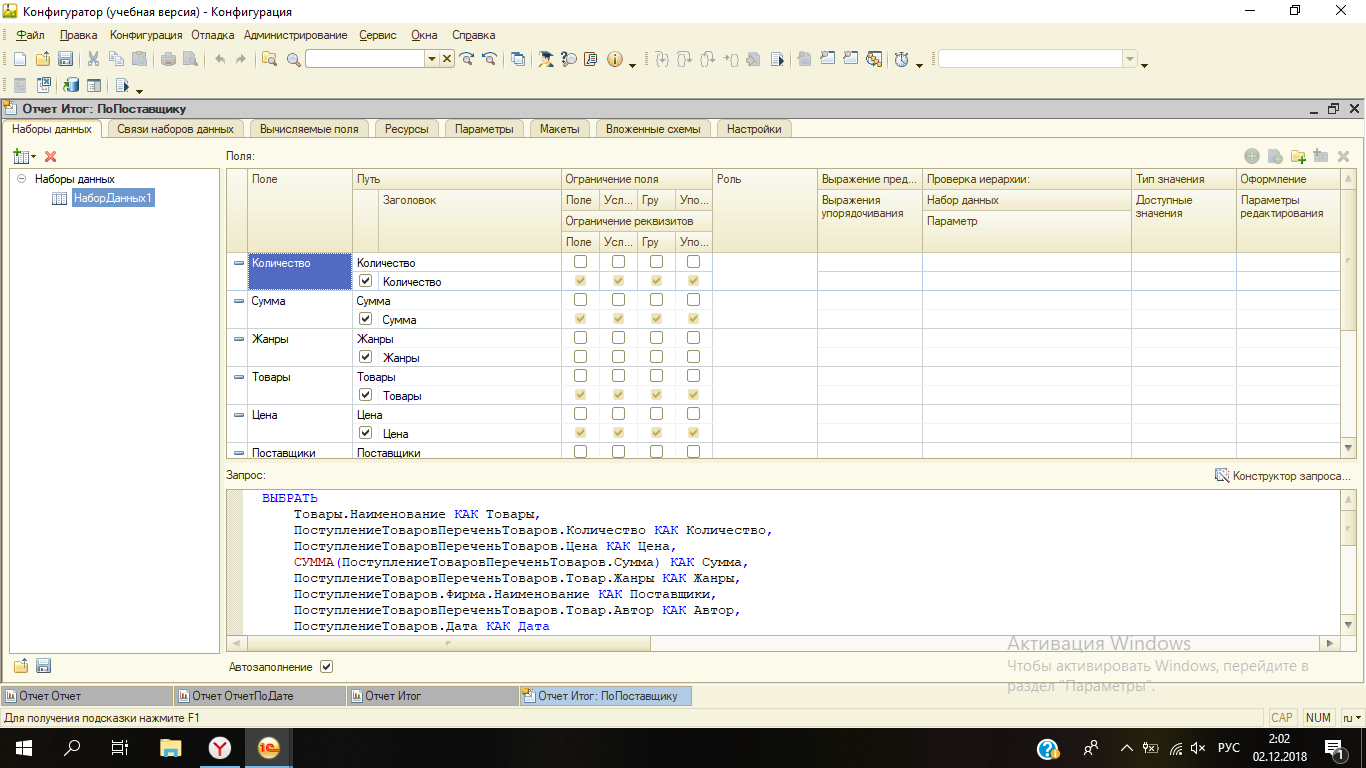Open the Windows notification center icon
The width and height of the screenshot is (1366, 768).
(1334, 748)
